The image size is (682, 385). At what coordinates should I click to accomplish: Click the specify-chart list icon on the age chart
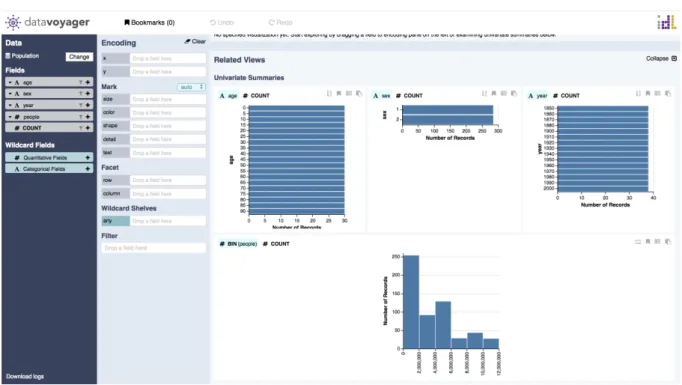tap(349, 94)
